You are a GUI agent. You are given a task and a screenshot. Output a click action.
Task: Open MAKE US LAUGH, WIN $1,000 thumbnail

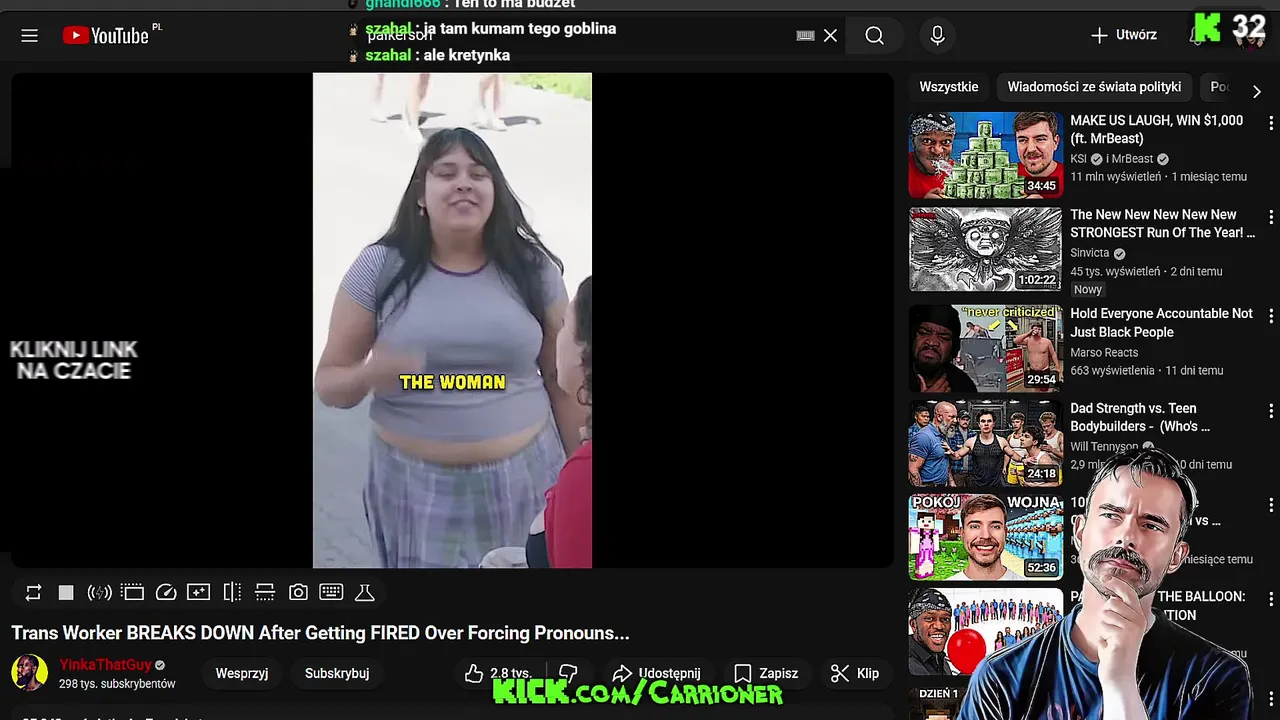(985, 155)
